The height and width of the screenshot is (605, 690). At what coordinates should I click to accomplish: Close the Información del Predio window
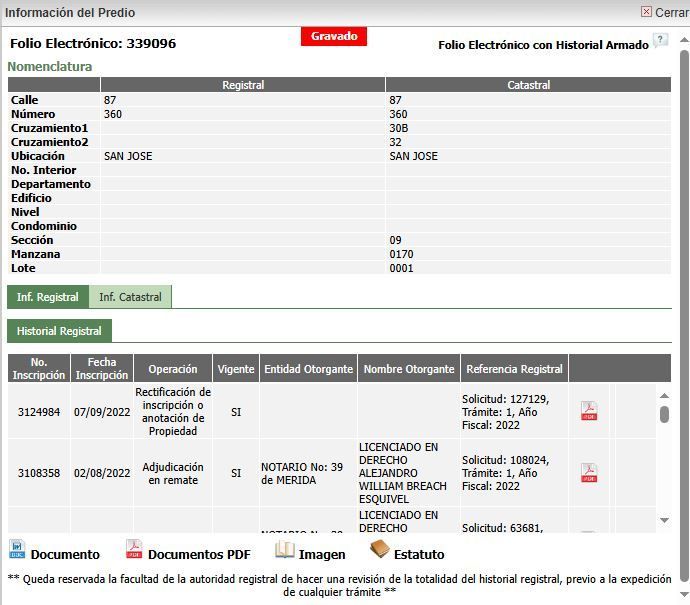pyautogui.click(x=664, y=12)
